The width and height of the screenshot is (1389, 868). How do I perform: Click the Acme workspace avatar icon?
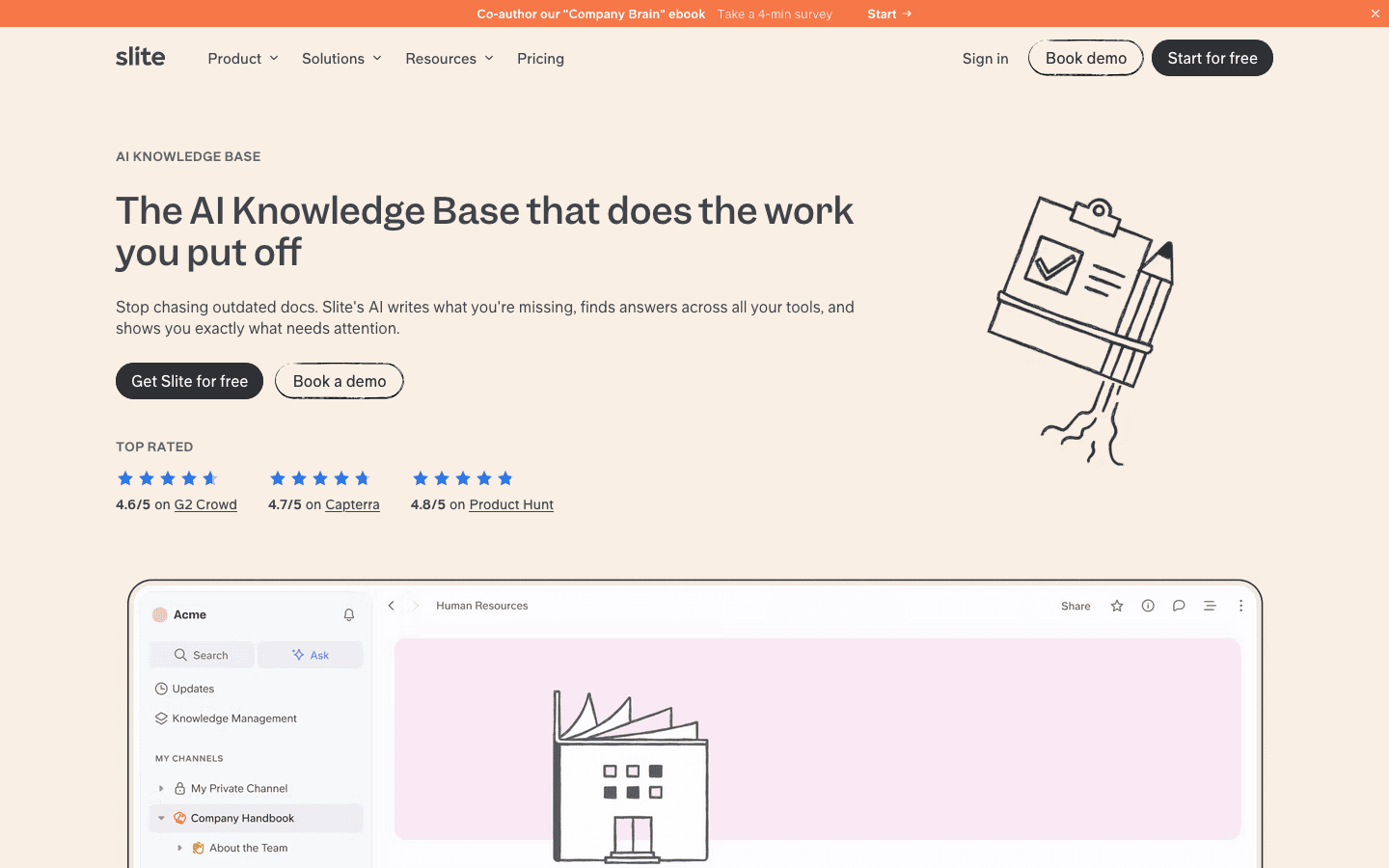[160, 614]
